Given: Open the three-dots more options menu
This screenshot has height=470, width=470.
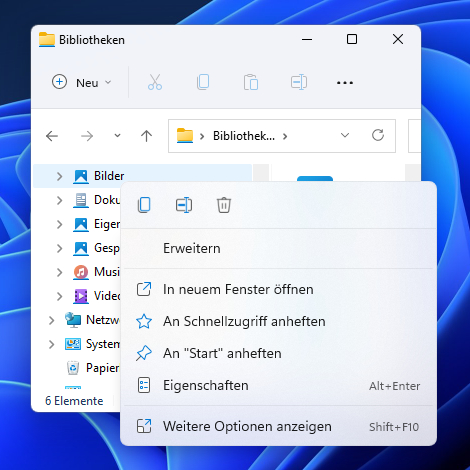Looking at the screenshot, I should [345, 83].
